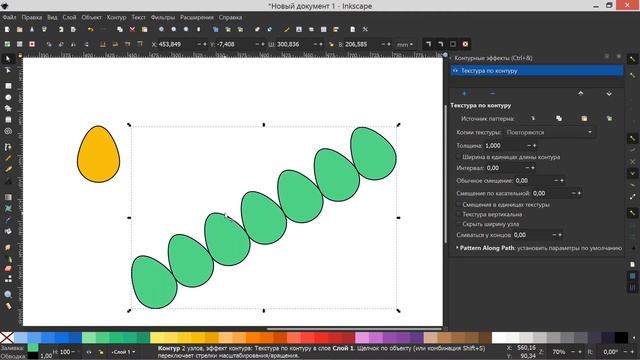Open the mm units dropdown
The height and width of the screenshot is (360, 640).
point(405,44)
